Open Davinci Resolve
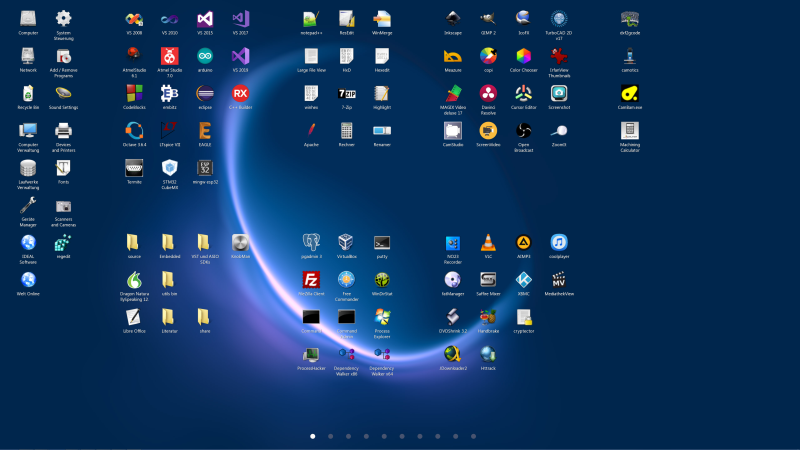 click(488, 94)
